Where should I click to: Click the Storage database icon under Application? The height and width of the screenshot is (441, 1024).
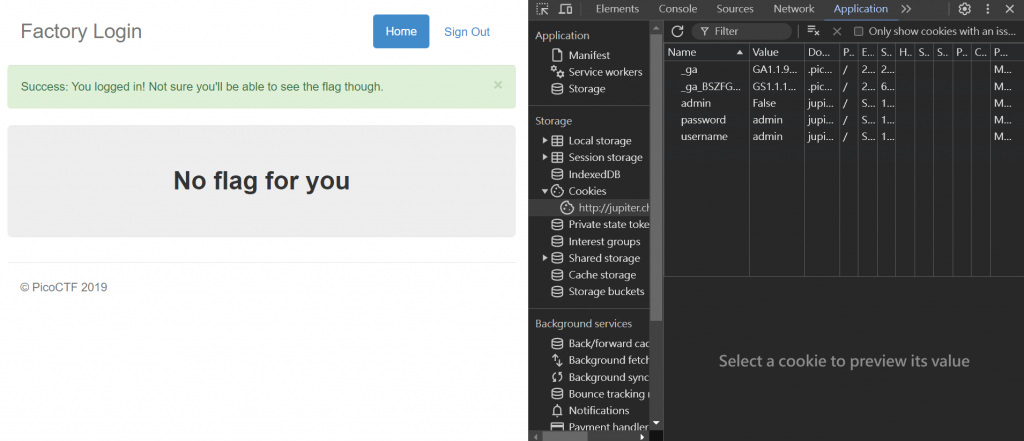[557, 89]
